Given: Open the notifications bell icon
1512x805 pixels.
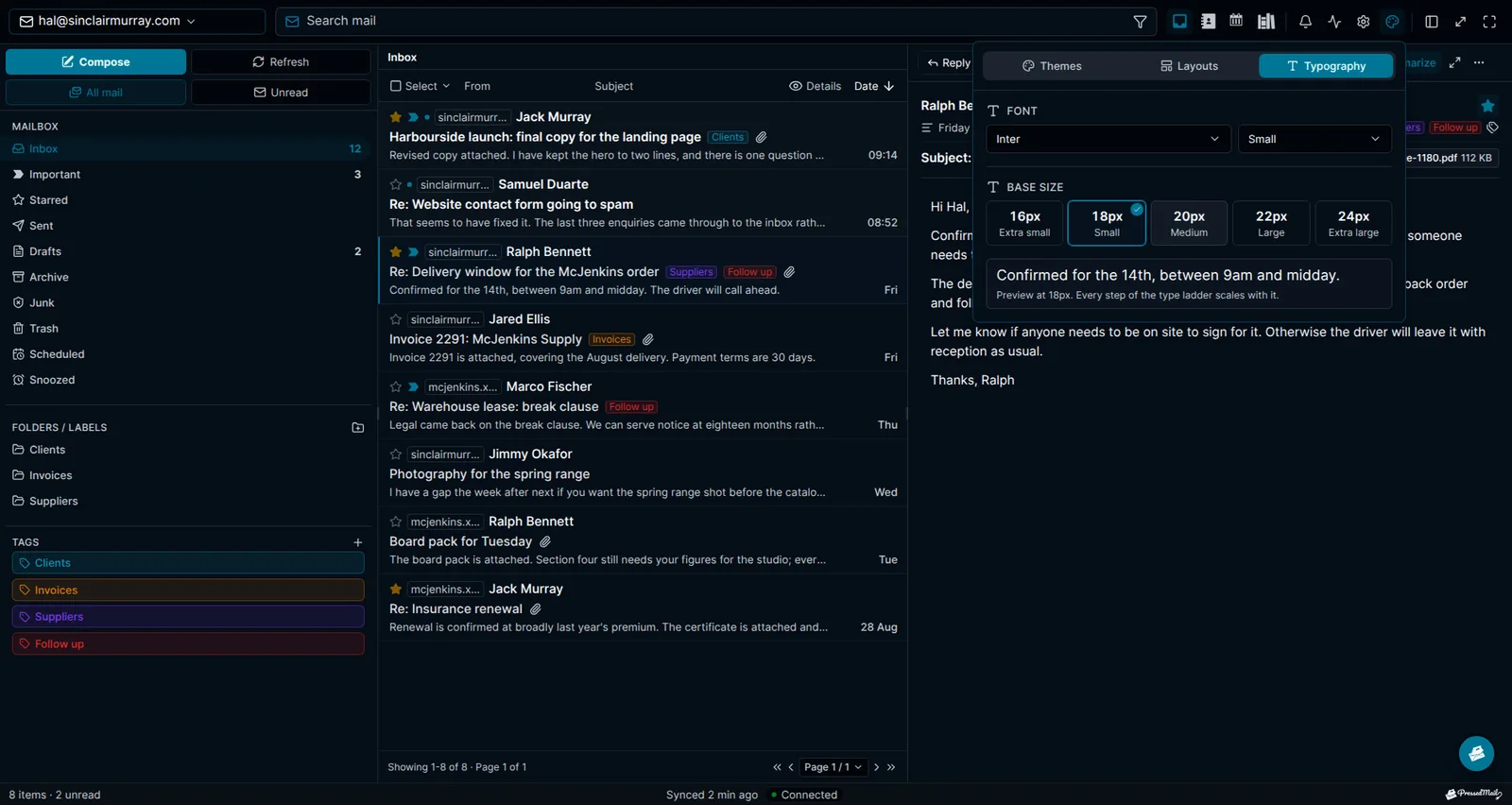Looking at the screenshot, I should click(1305, 21).
